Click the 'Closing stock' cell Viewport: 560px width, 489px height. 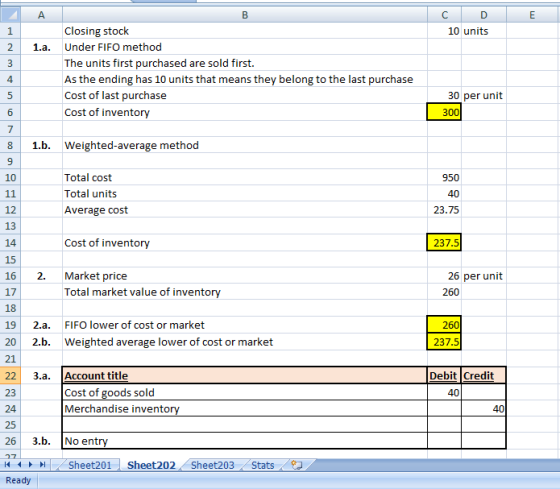[245, 31]
